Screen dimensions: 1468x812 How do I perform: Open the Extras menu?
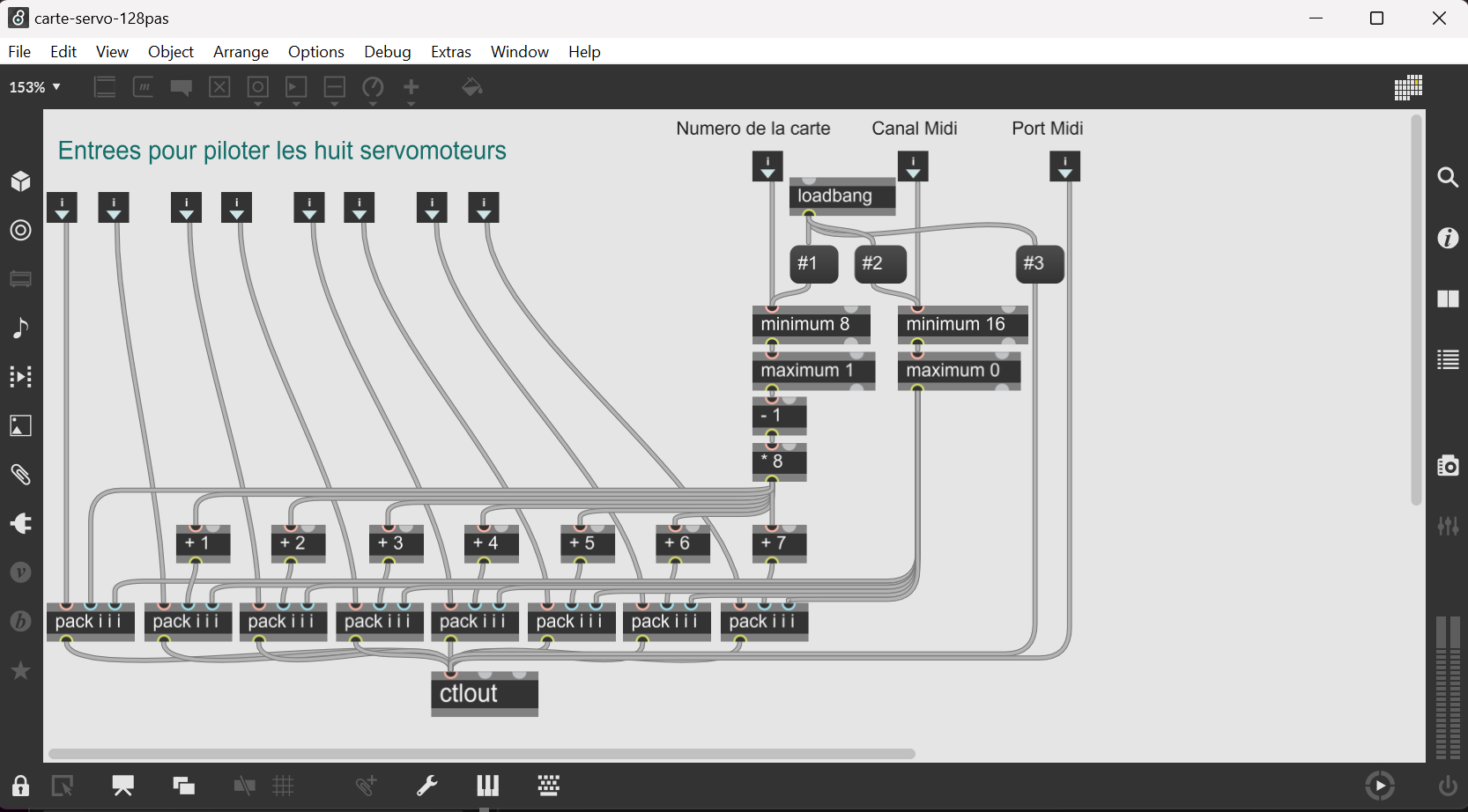pos(451,52)
